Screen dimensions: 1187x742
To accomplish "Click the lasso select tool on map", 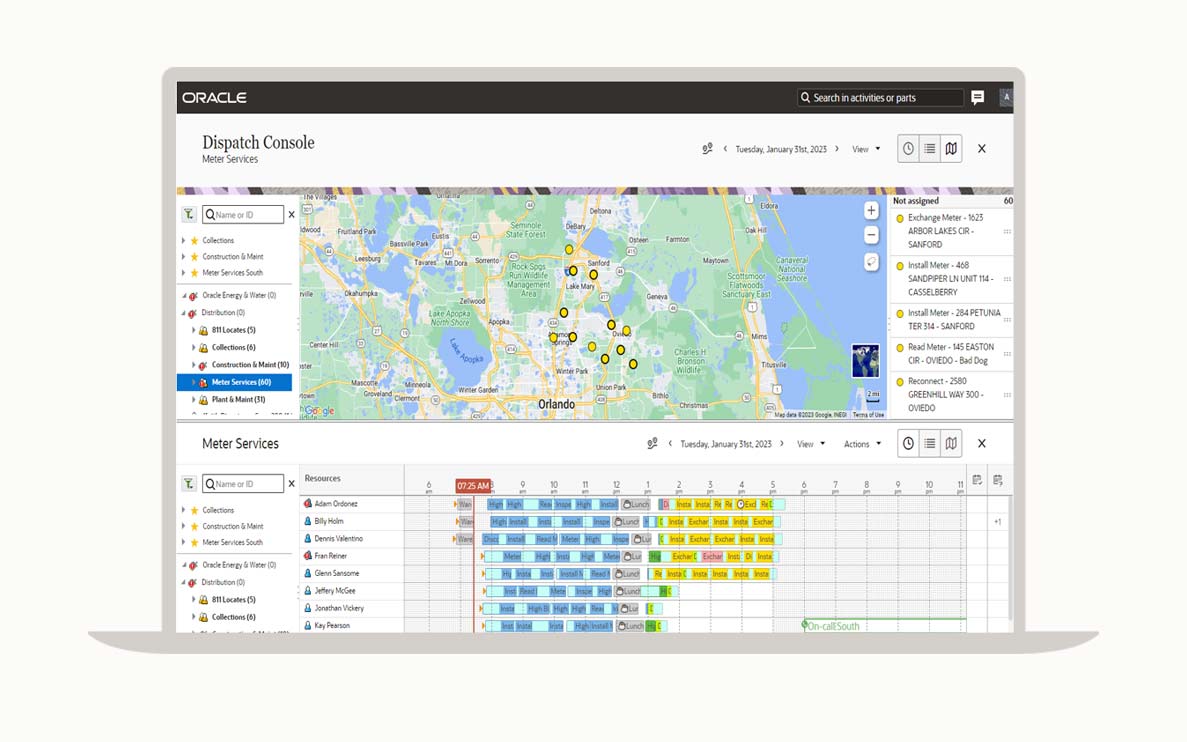I will pos(871,262).
